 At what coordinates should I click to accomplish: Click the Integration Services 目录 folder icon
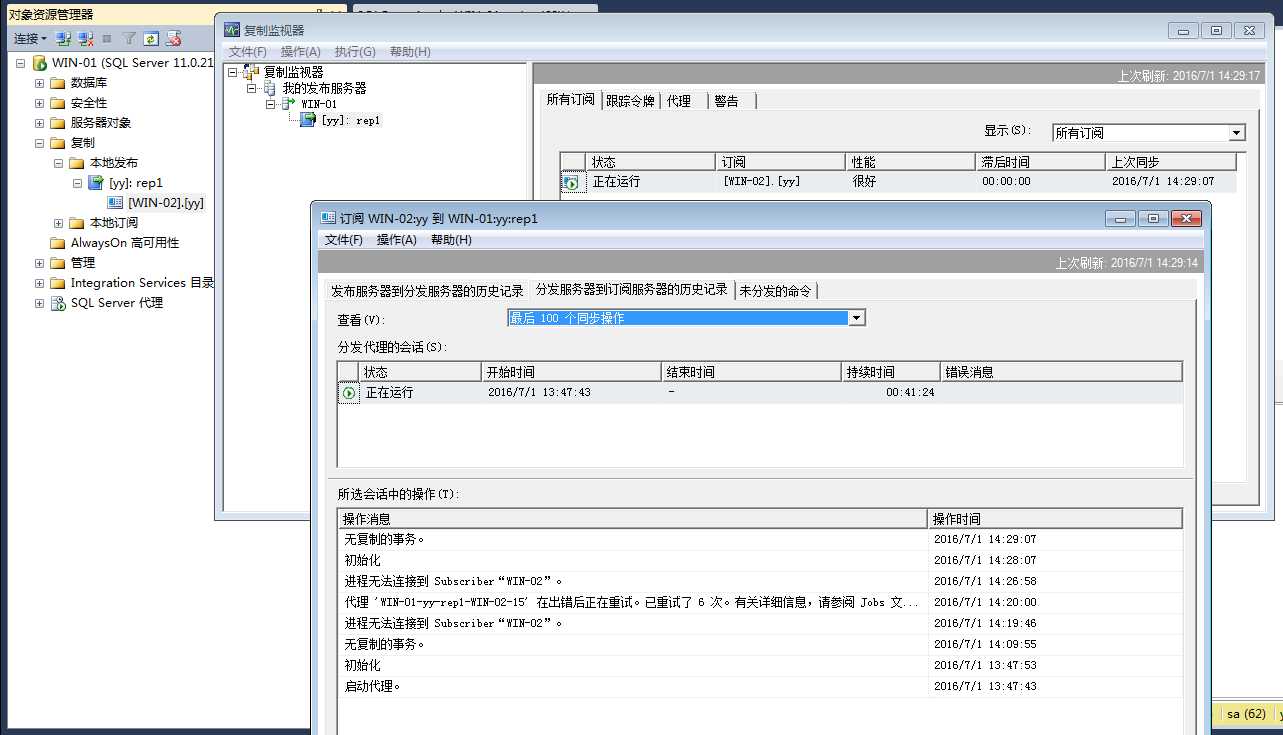pyautogui.click(x=58, y=283)
